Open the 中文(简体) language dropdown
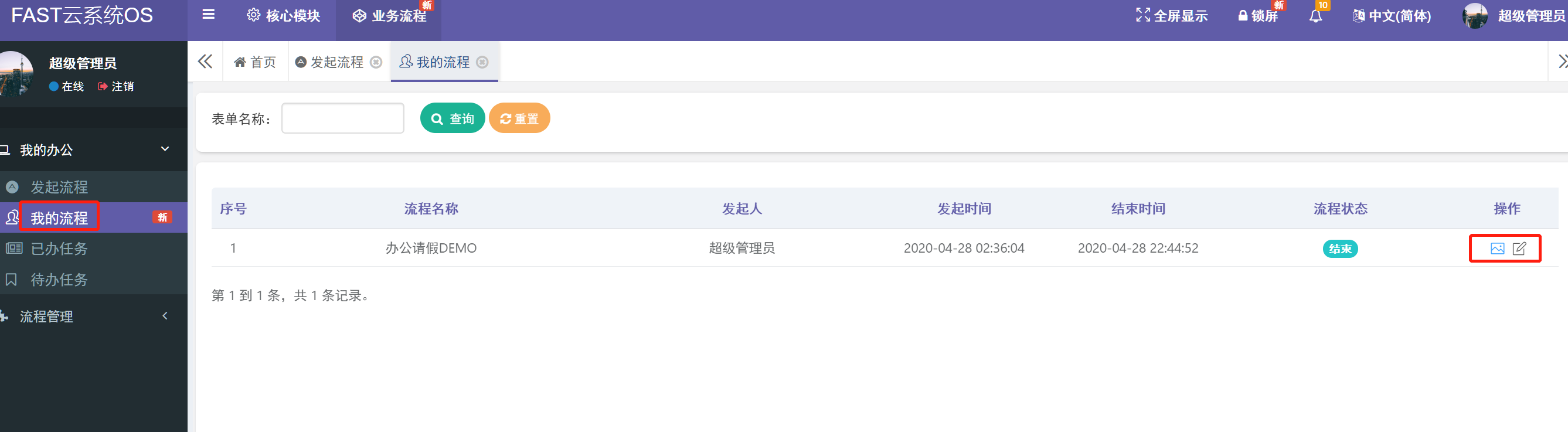1568x432 pixels. pos(1392,16)
